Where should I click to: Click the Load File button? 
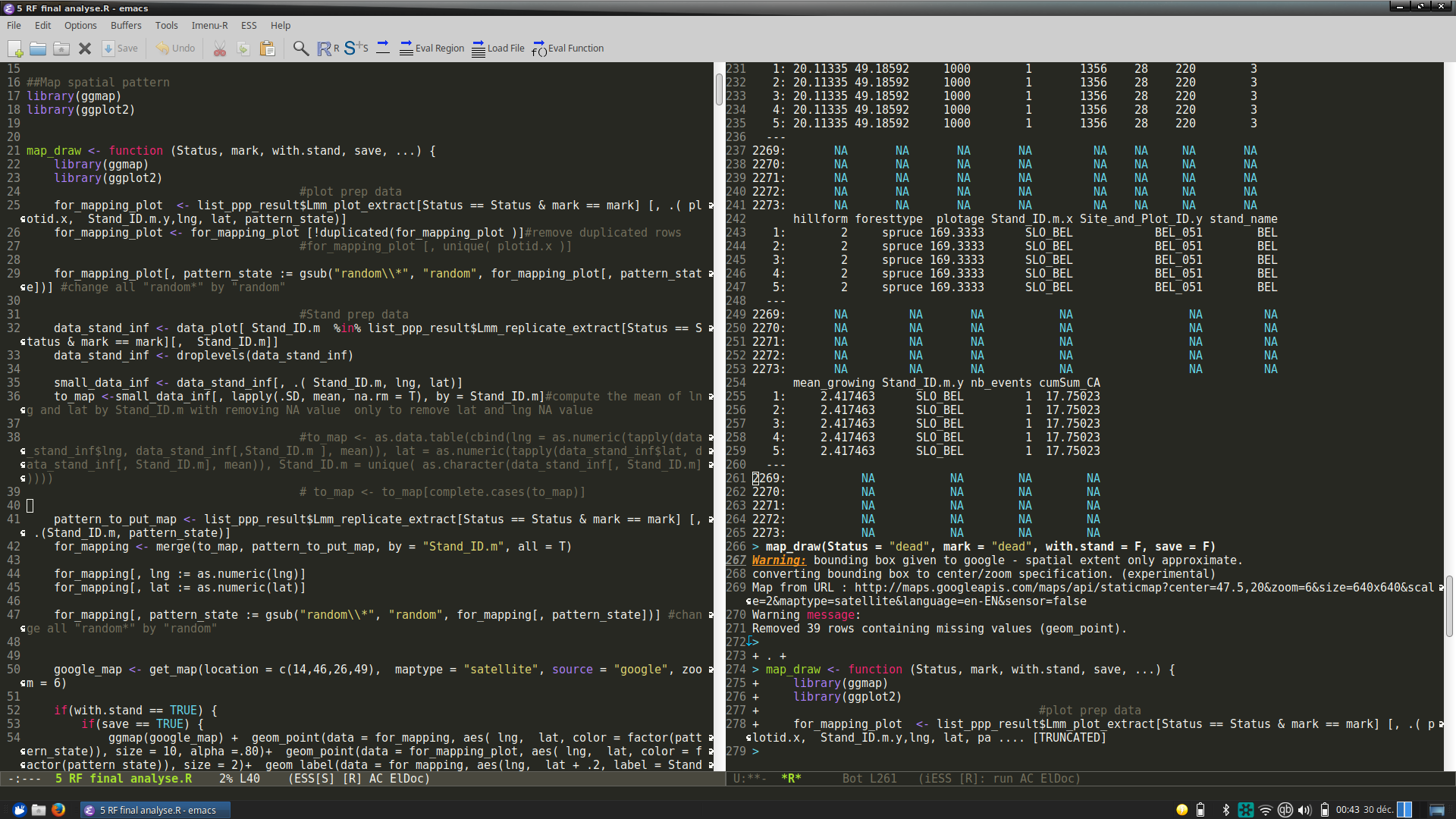tap(498, 49)
